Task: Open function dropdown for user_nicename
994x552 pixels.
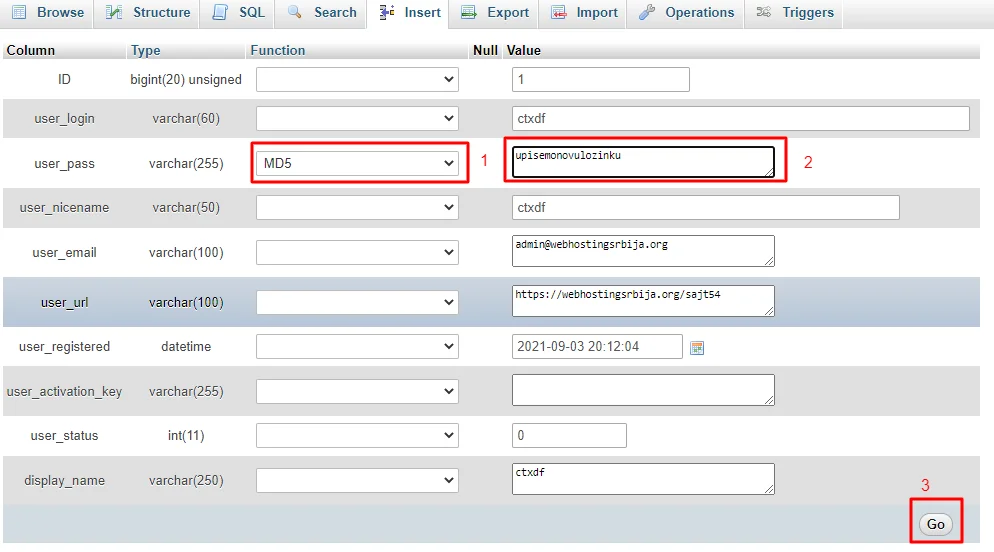Action: (358, 207)
